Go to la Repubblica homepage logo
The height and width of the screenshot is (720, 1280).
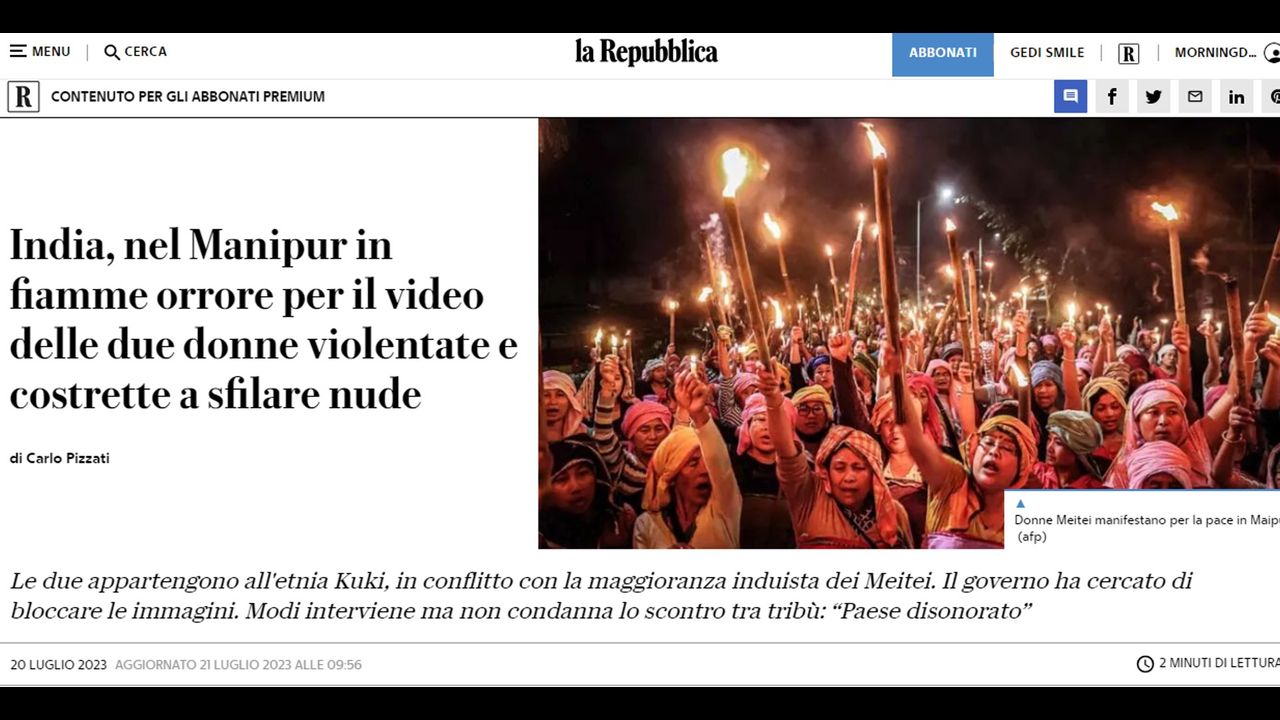click(x=646, y=52)
